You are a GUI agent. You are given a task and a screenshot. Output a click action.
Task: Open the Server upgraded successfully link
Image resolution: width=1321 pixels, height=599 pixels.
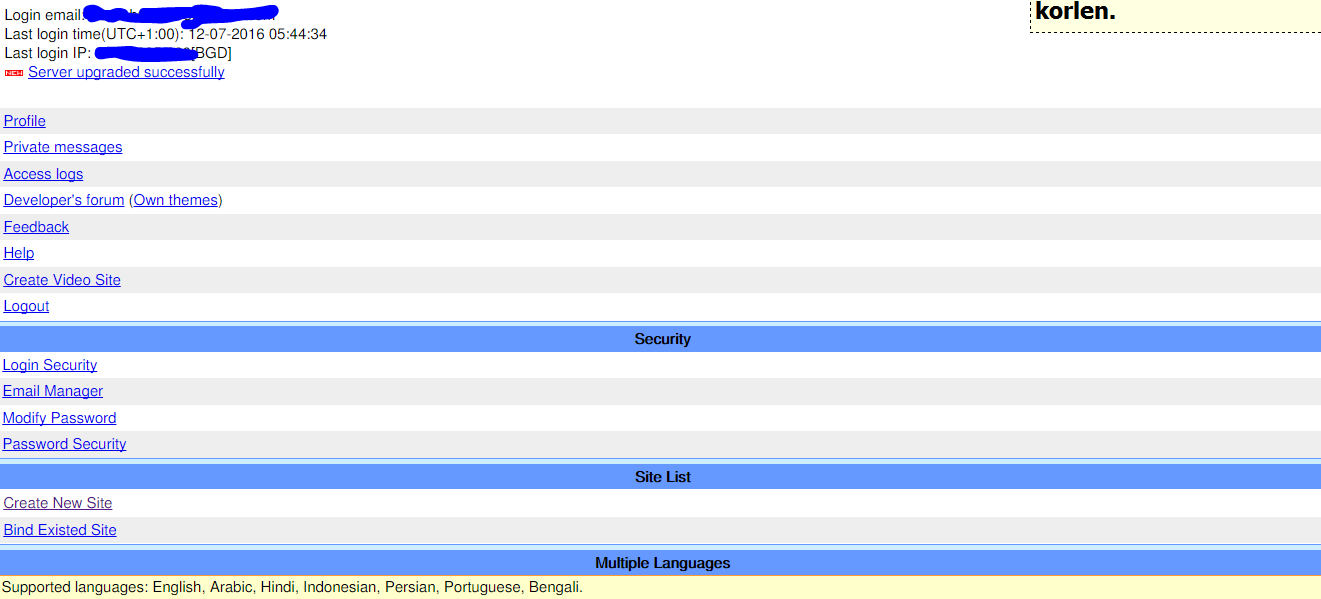point(126,72)
